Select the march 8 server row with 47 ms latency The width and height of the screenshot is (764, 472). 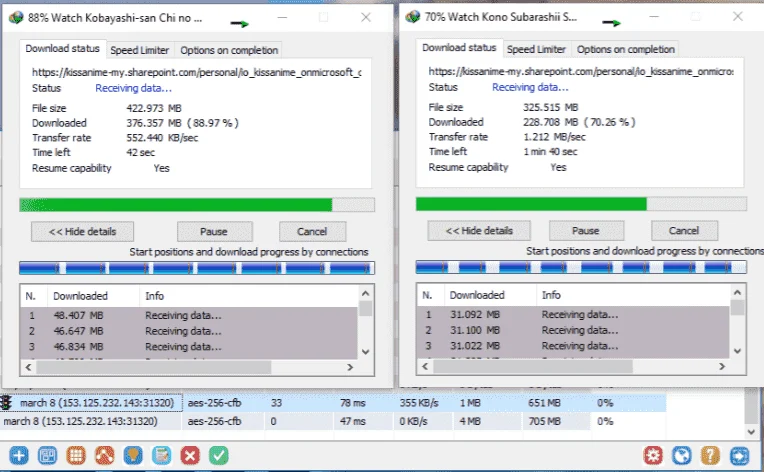(x=333, y=421)
